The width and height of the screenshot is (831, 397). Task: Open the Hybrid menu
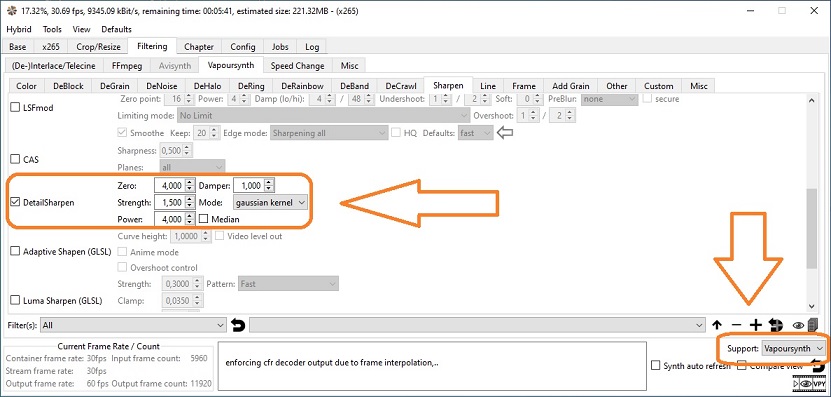point(19,29)
